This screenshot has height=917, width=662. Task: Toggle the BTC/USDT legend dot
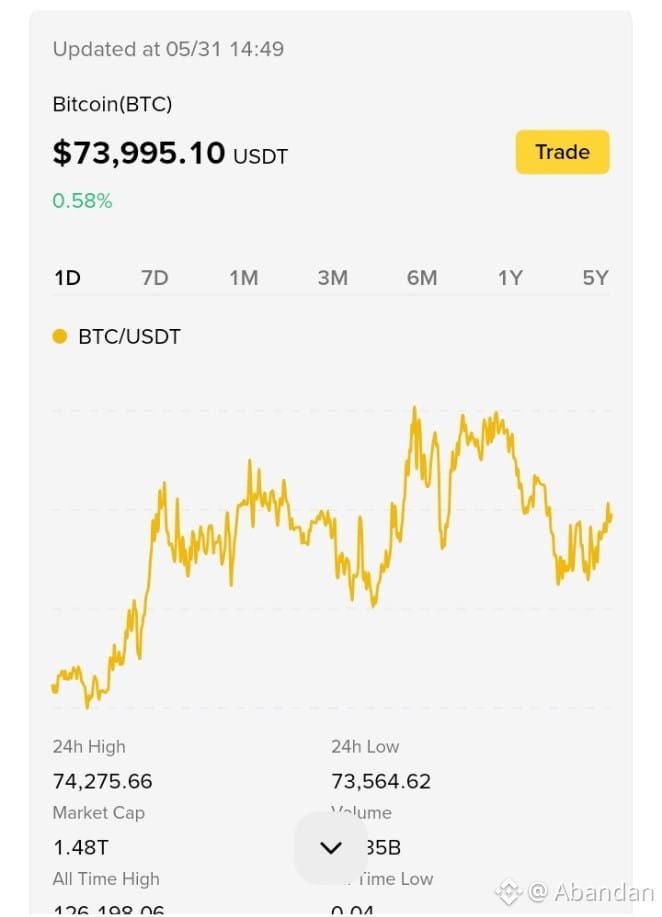coord(60,336)
